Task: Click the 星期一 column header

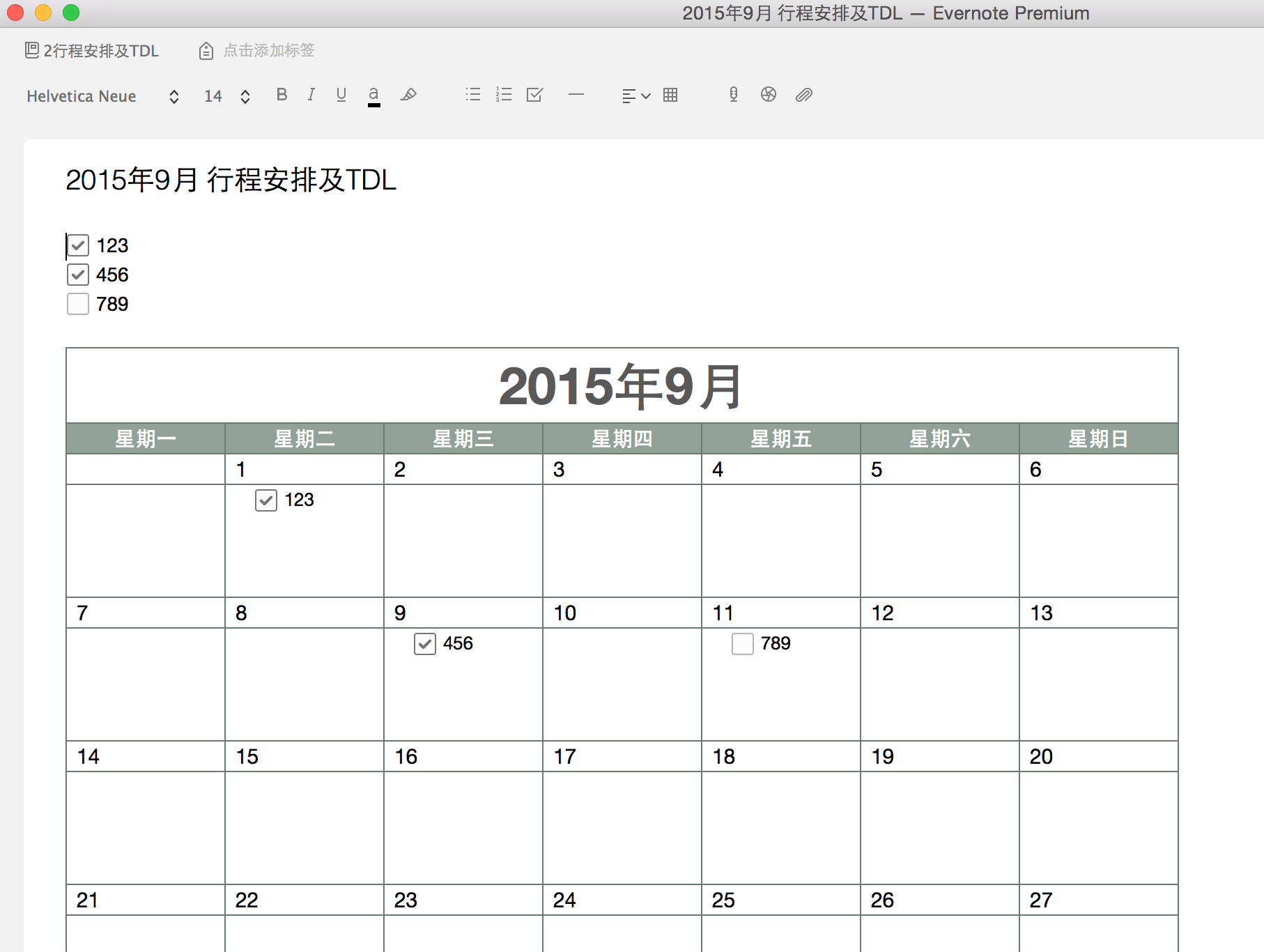Action: [146, 438]
